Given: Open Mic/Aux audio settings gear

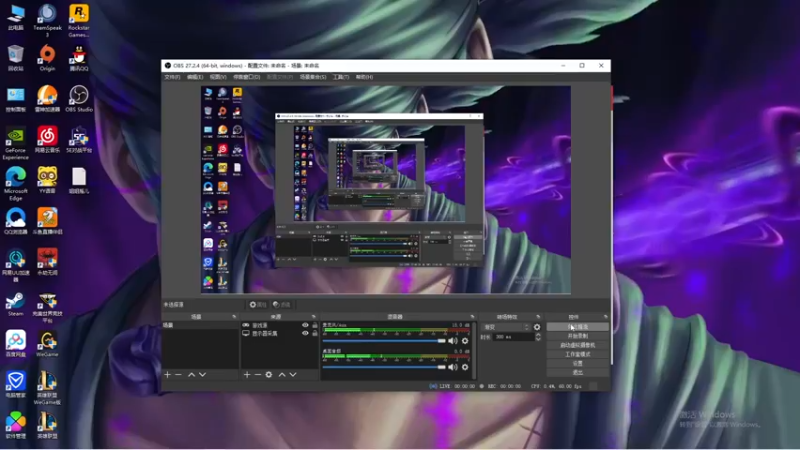Looking at the screenshot, I should point(465,341).
